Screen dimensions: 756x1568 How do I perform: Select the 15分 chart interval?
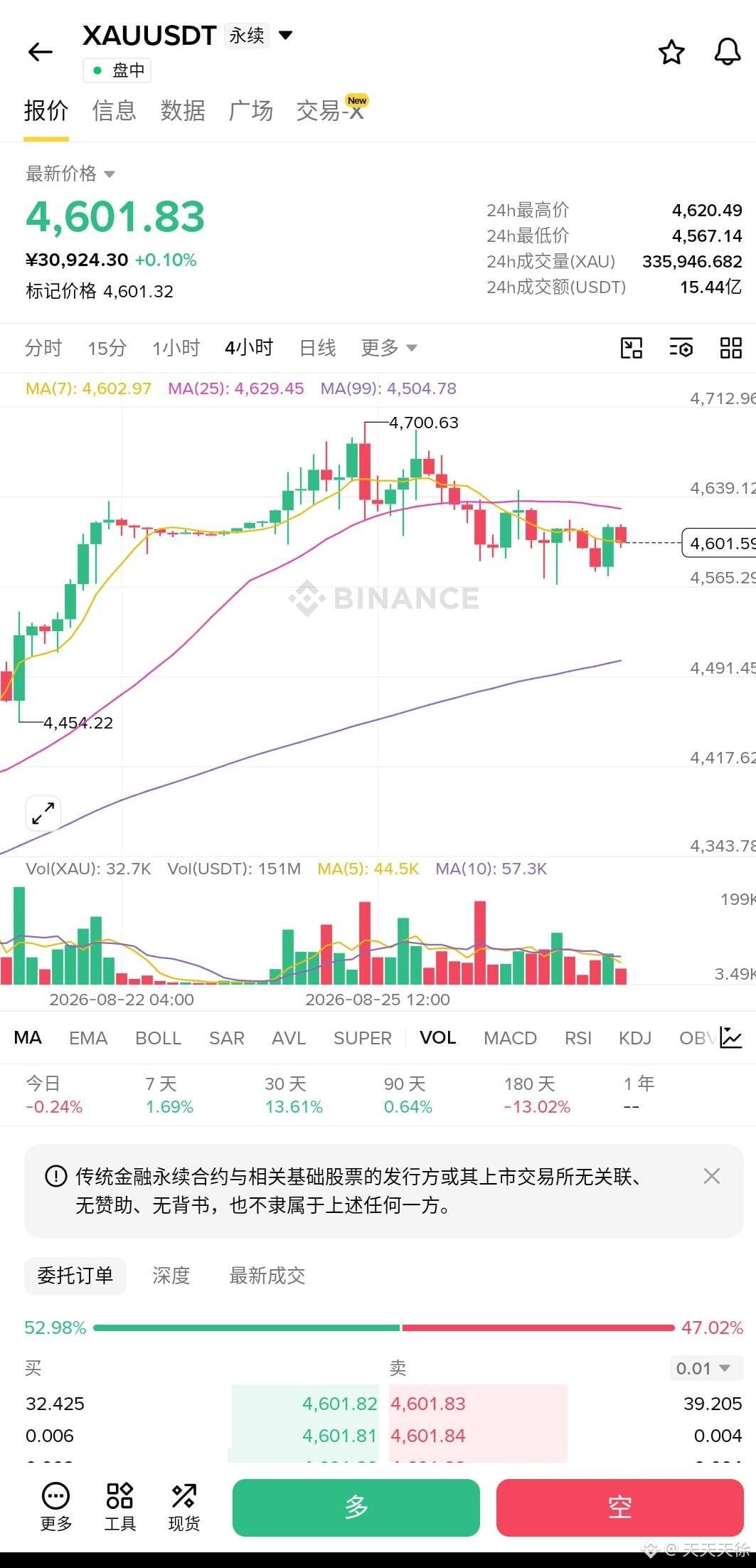[107, 348]
